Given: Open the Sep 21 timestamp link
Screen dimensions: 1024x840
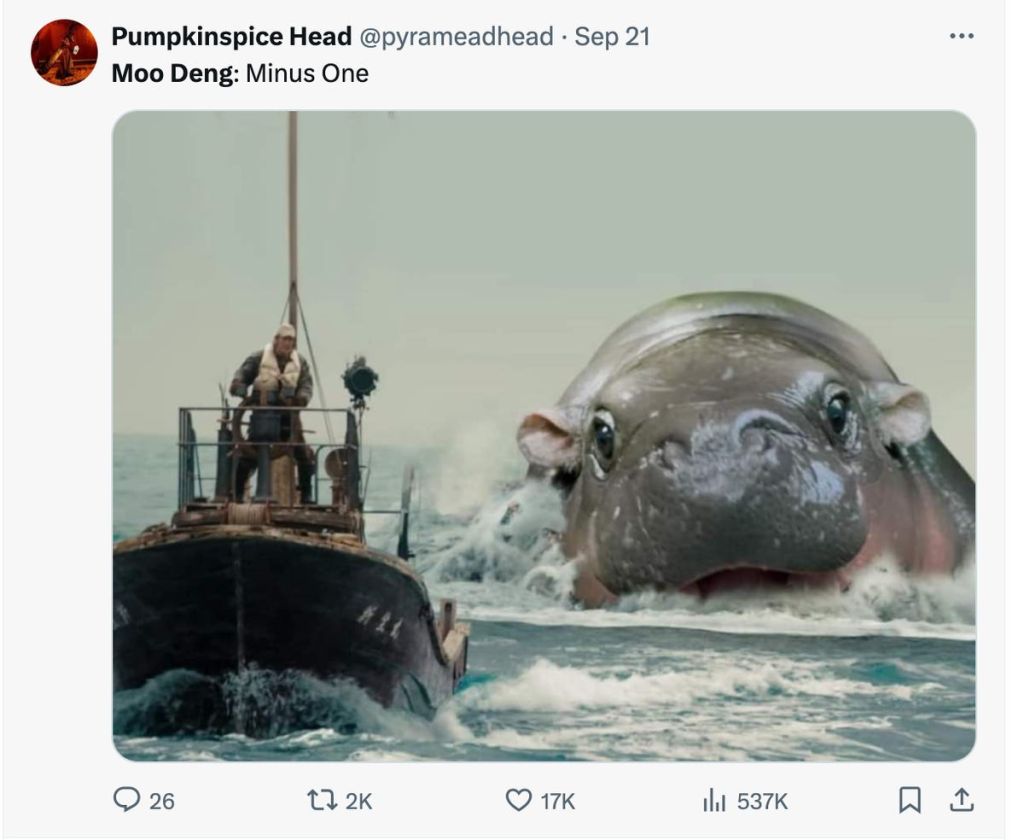Looking at the screenshot, I should tap(612, 36).
